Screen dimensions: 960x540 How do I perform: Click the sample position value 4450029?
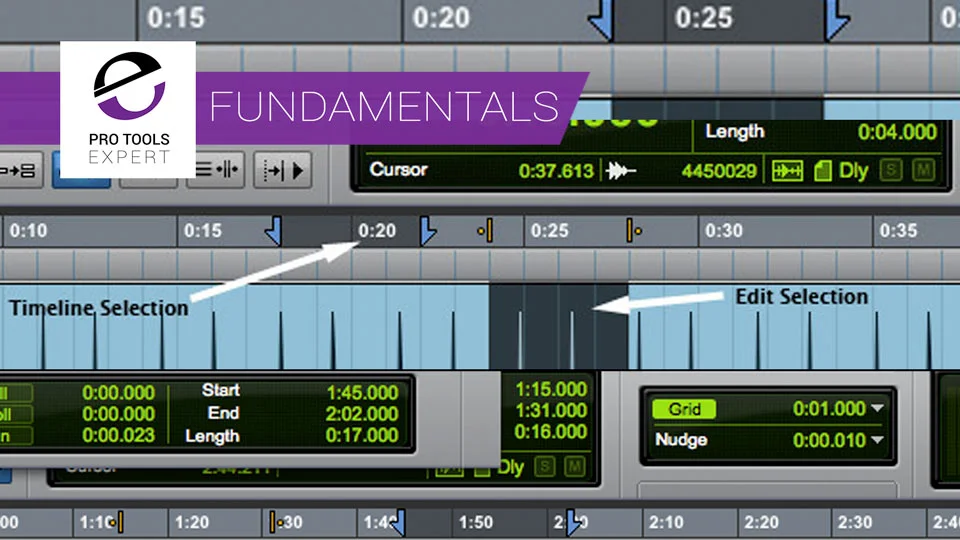coord(719,171)
